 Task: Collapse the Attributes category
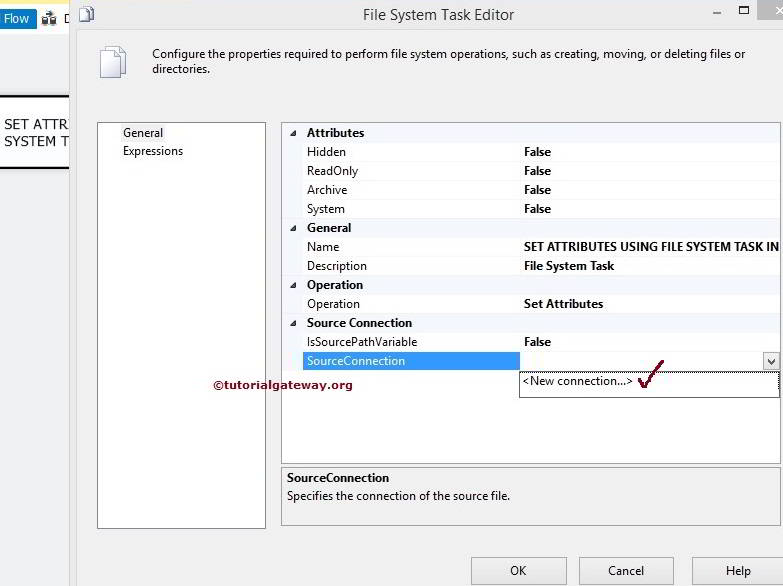[x=294, y=133]
